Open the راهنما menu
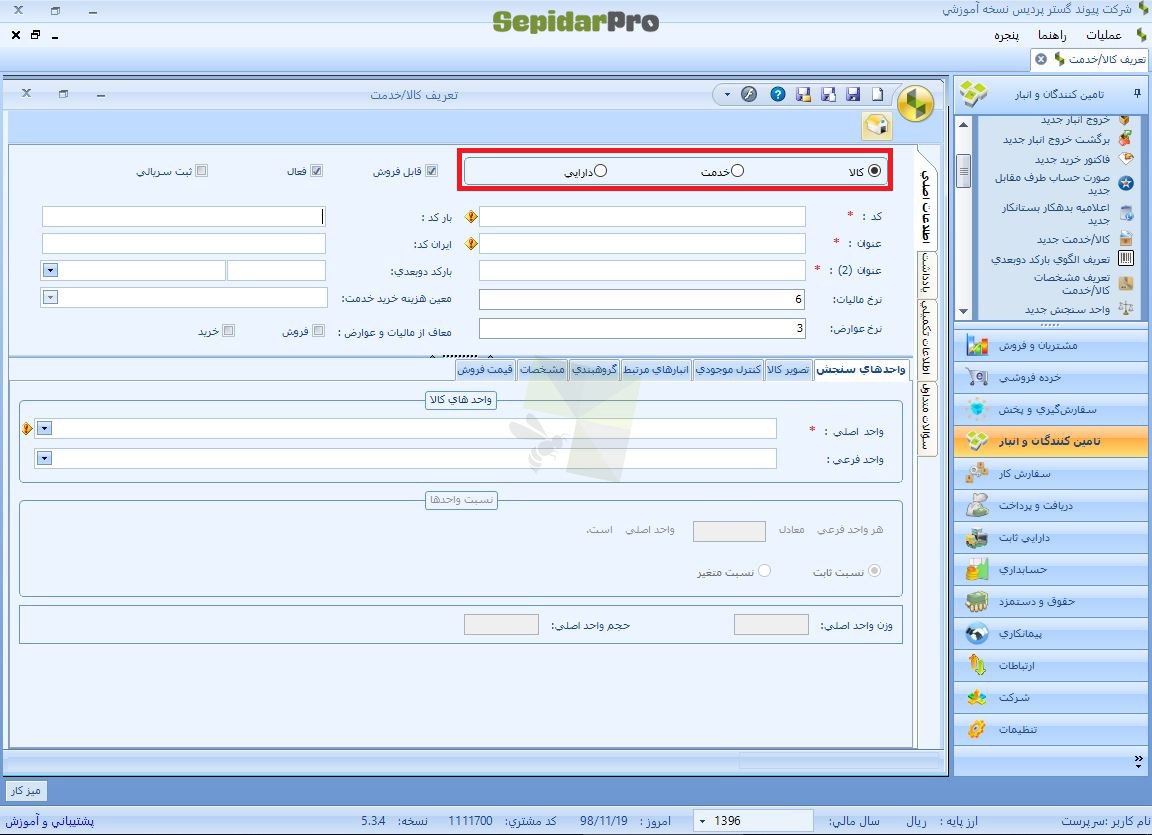Image resolution: width=1152 pixels, height=835 pixels. coord(1052,35)
